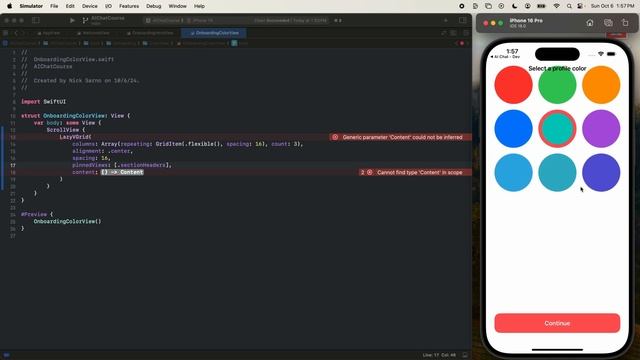Click the battery icon in the menu bar

click(x=541, y=6)
